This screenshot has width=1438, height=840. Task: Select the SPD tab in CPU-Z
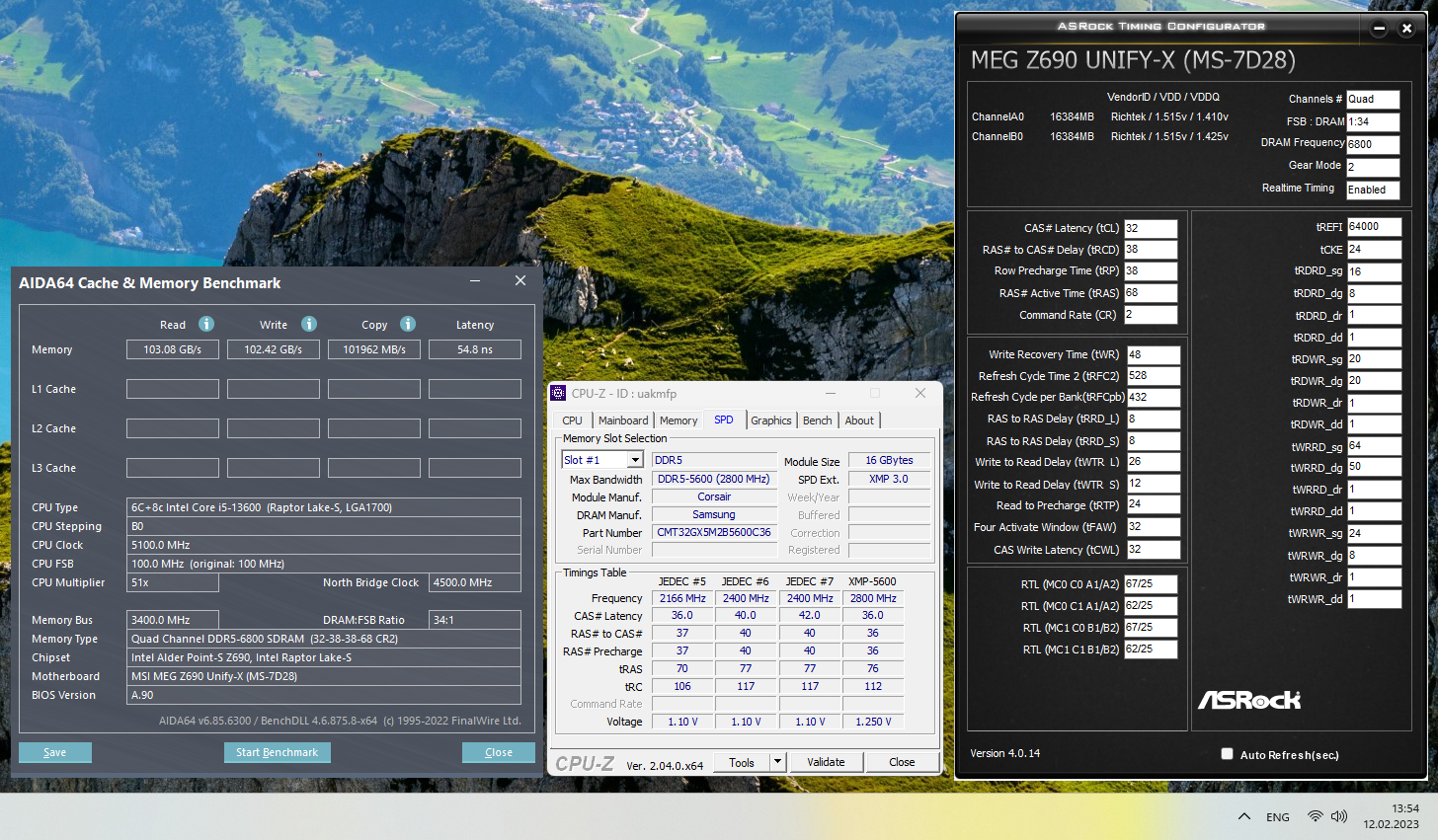point(724,420)
